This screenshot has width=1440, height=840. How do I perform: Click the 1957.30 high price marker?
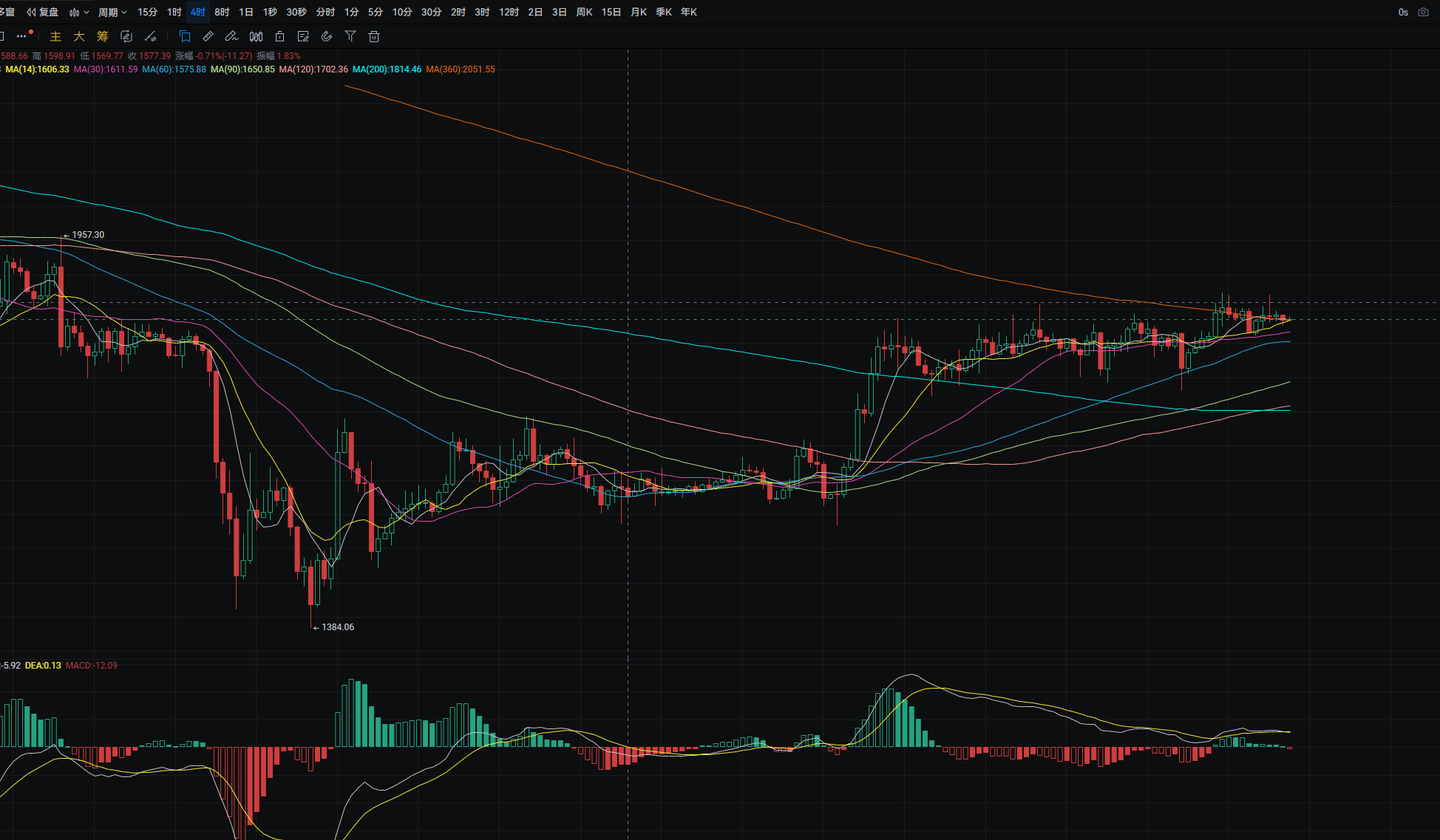coord(88,235)
